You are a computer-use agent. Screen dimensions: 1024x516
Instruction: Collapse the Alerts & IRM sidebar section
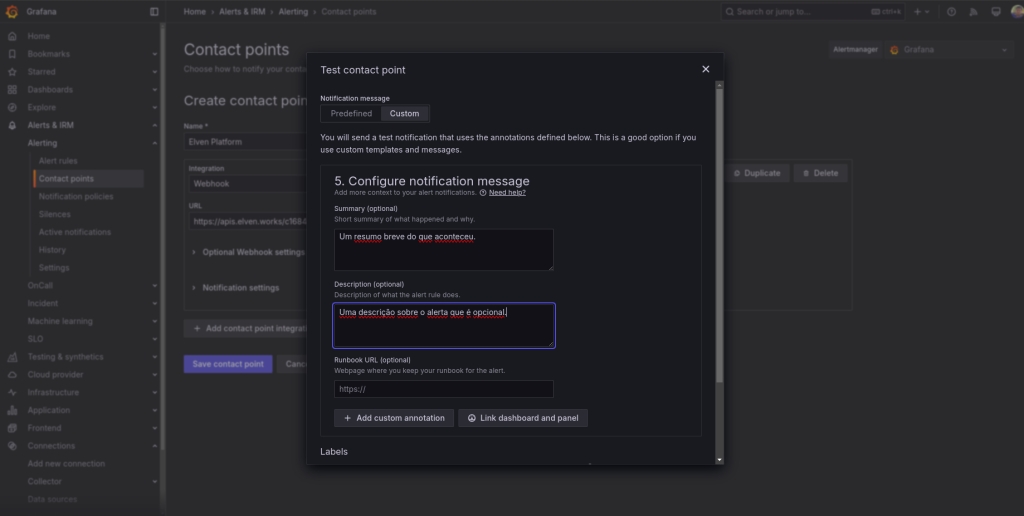tap(155, 126)
